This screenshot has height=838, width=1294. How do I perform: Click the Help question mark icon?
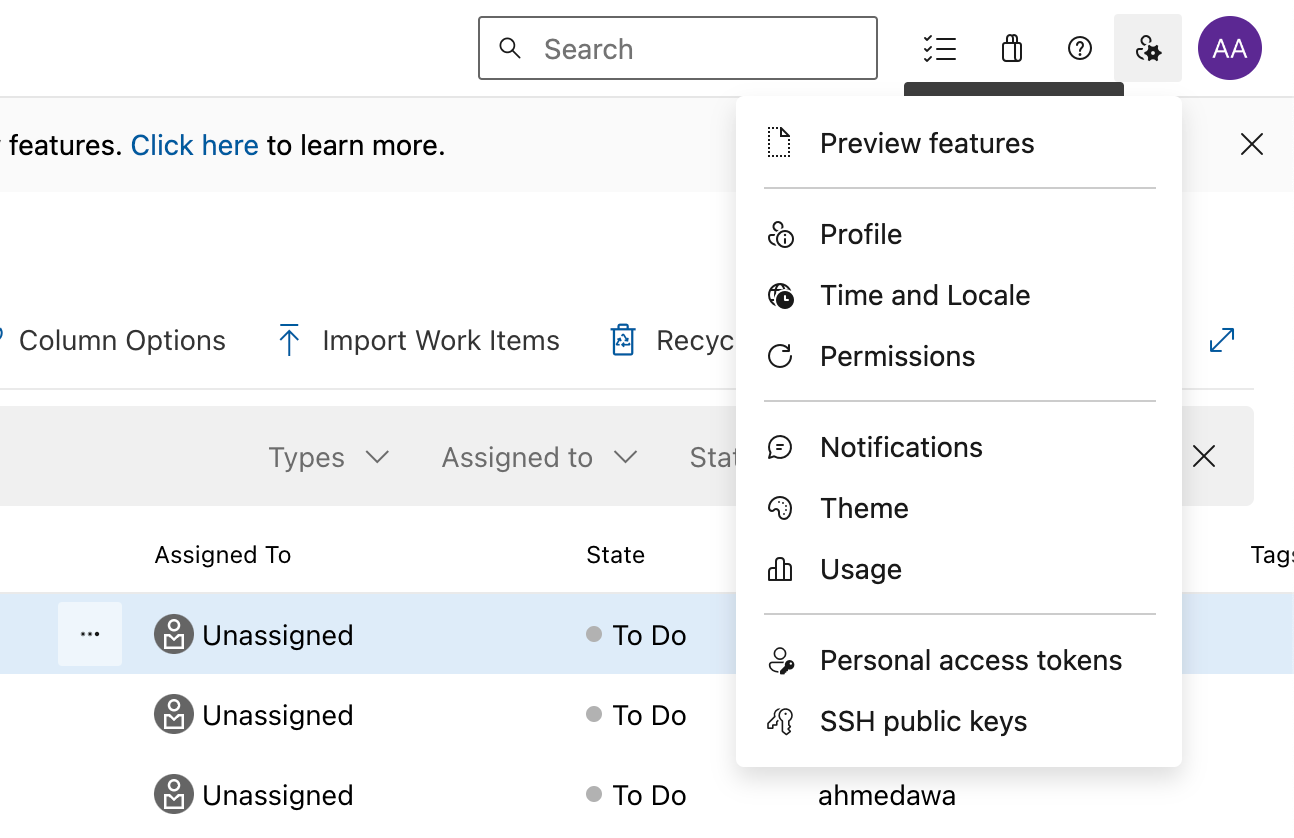click(1080, 48)
